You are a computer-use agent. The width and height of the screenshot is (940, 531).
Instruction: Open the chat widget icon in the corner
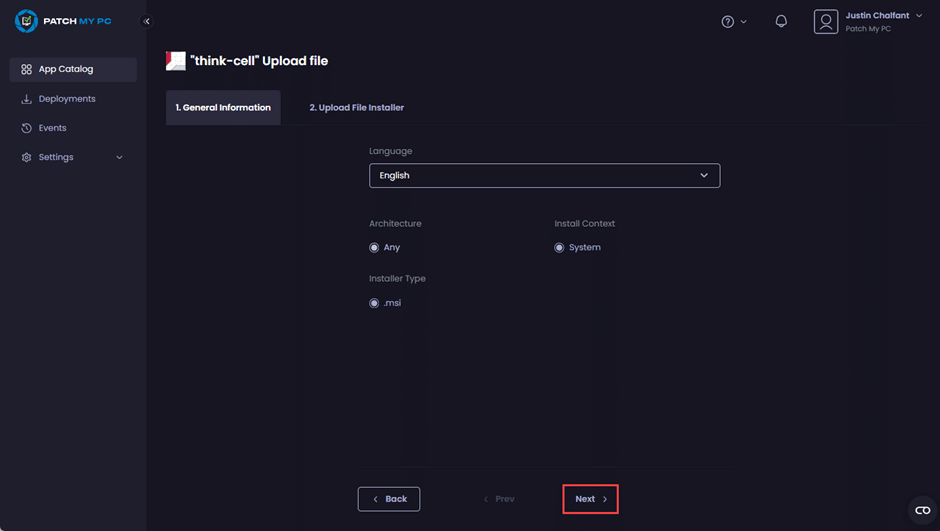coord(922,510)
